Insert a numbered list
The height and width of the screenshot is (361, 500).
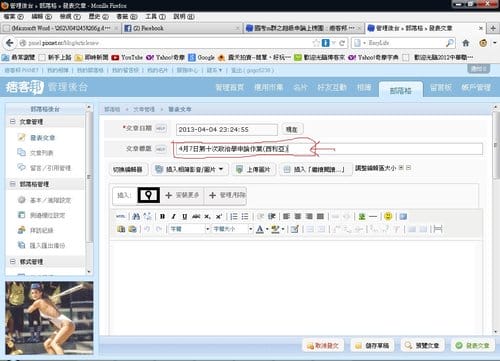234,216
